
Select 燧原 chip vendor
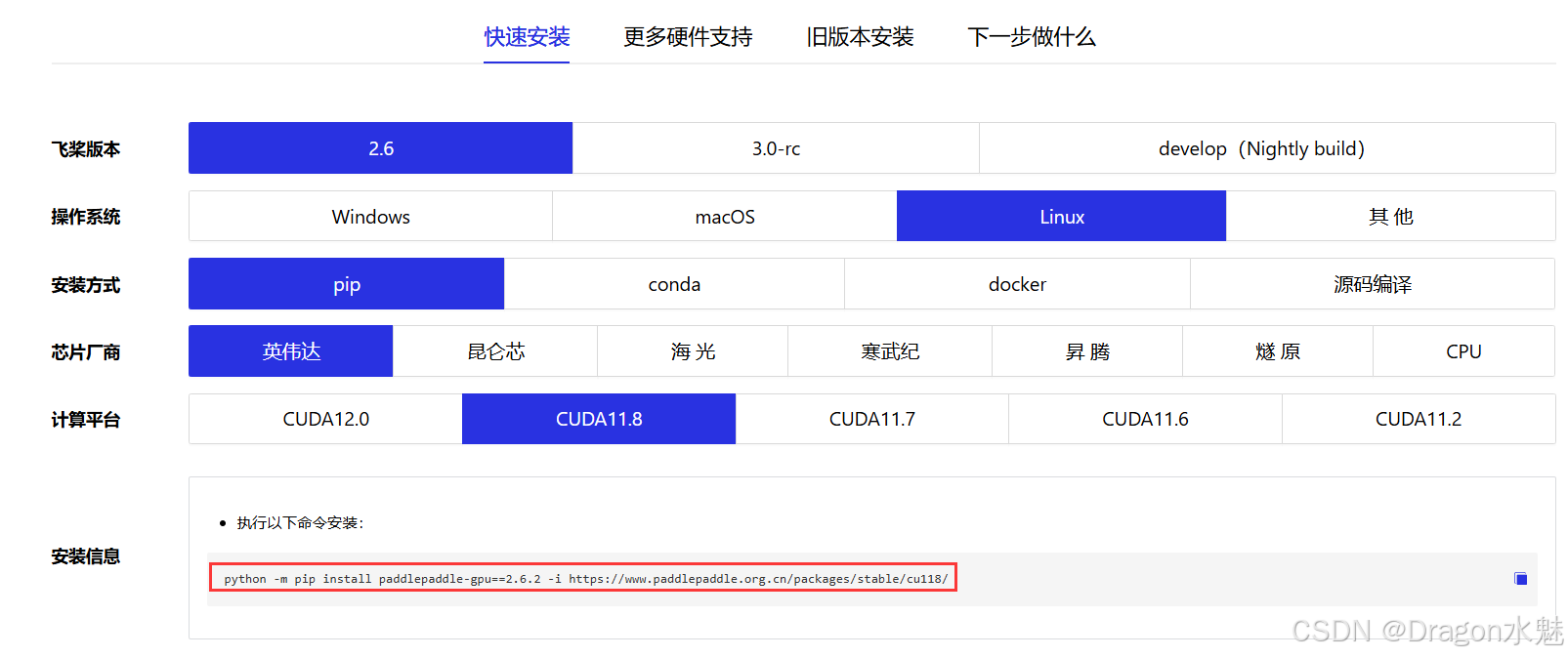click(x=1277, y=351)
